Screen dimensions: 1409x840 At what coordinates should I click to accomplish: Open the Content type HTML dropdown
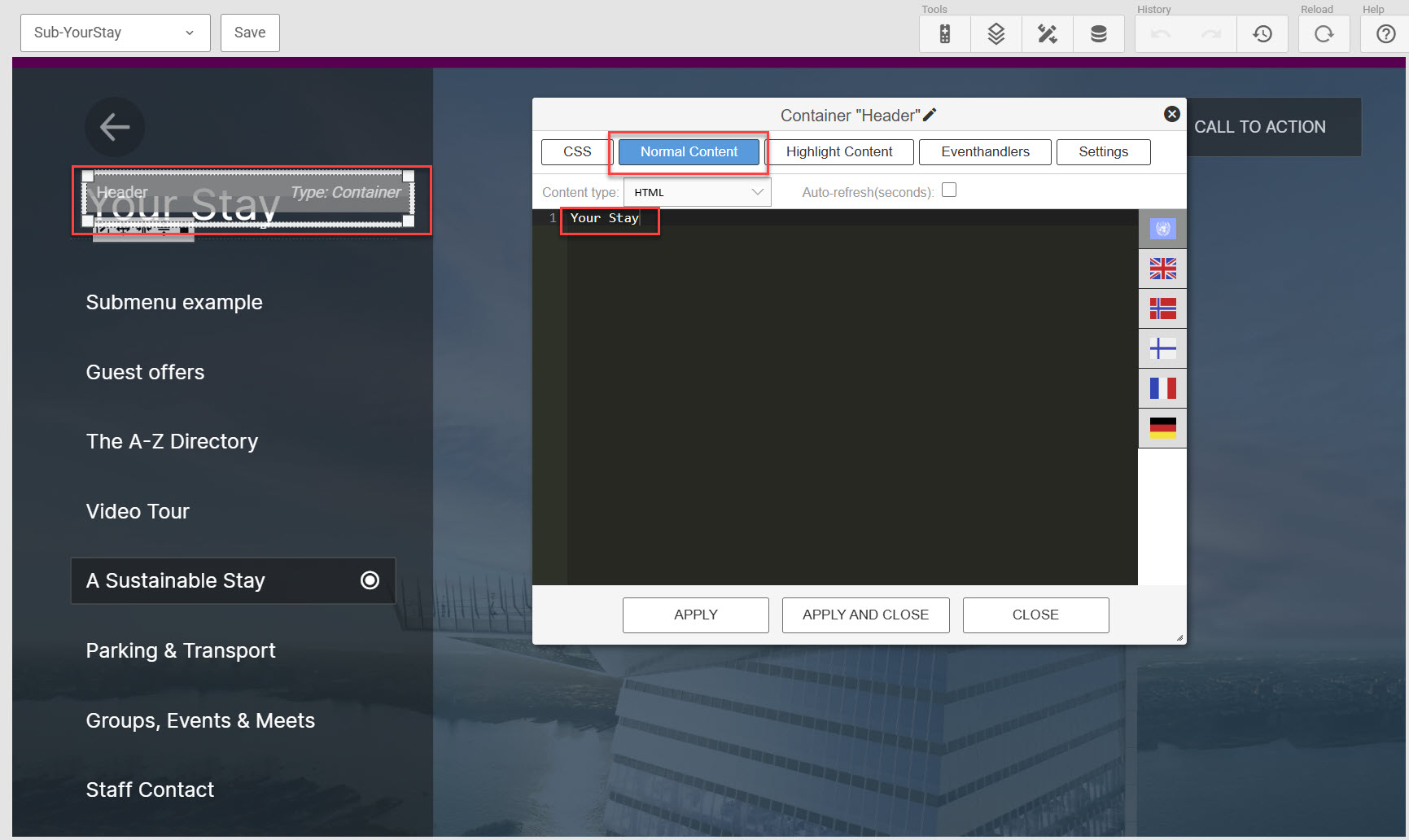[x=697, y=192]
